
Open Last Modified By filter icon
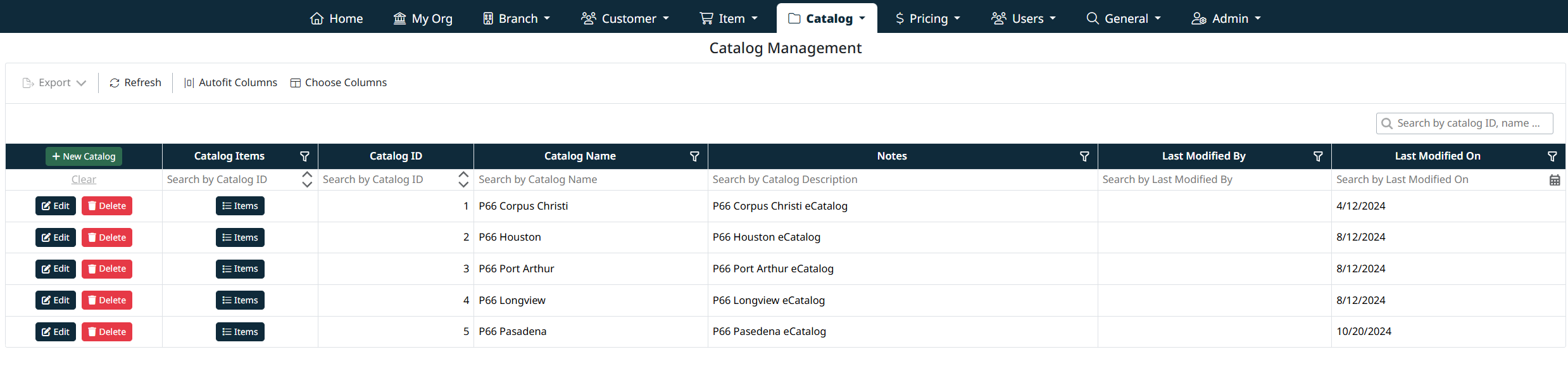point(1318,156)
